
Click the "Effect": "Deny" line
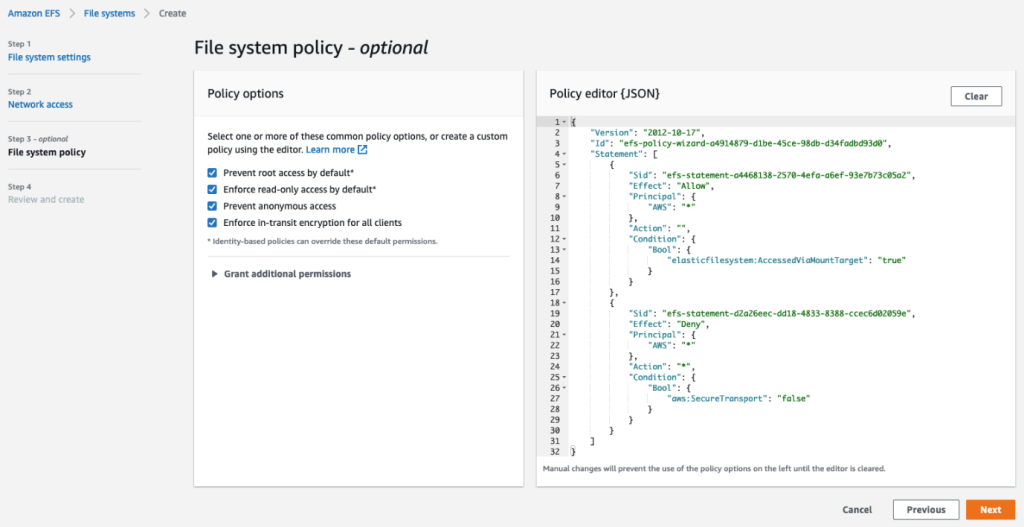pyautogui.click(x=669, y=325)
